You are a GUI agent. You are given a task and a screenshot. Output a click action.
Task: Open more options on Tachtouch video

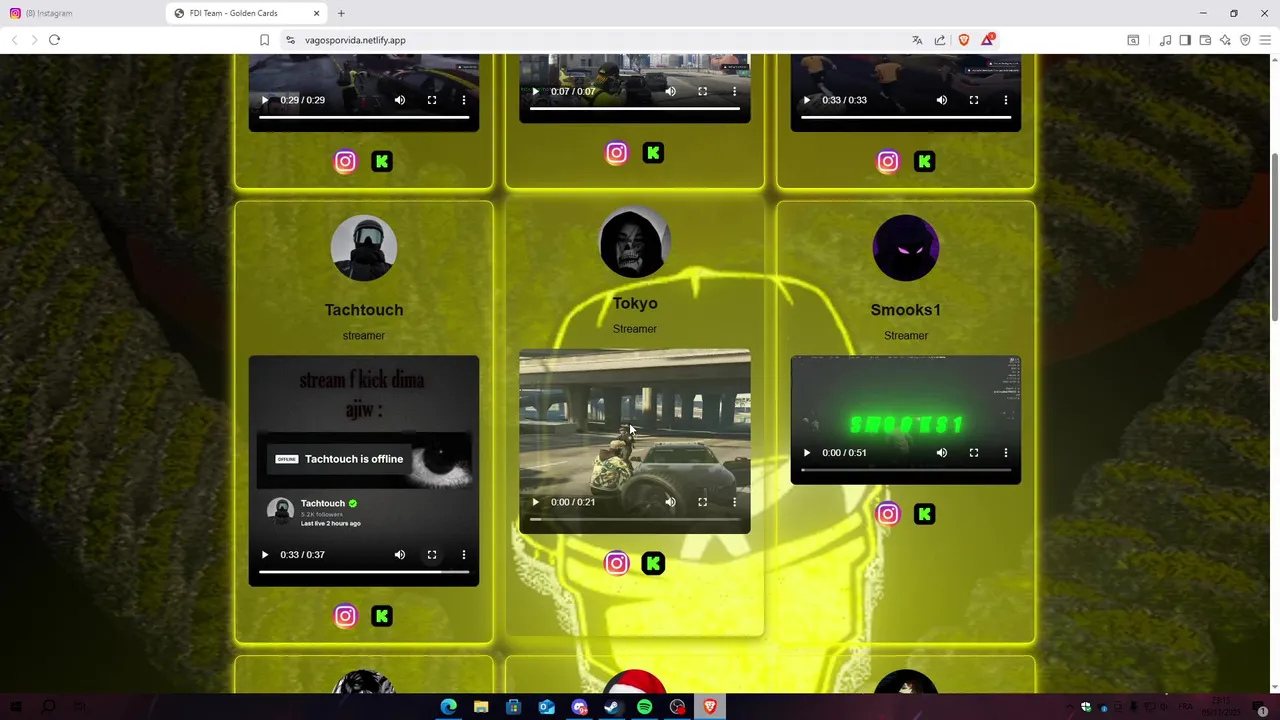(x=464, y=554)
